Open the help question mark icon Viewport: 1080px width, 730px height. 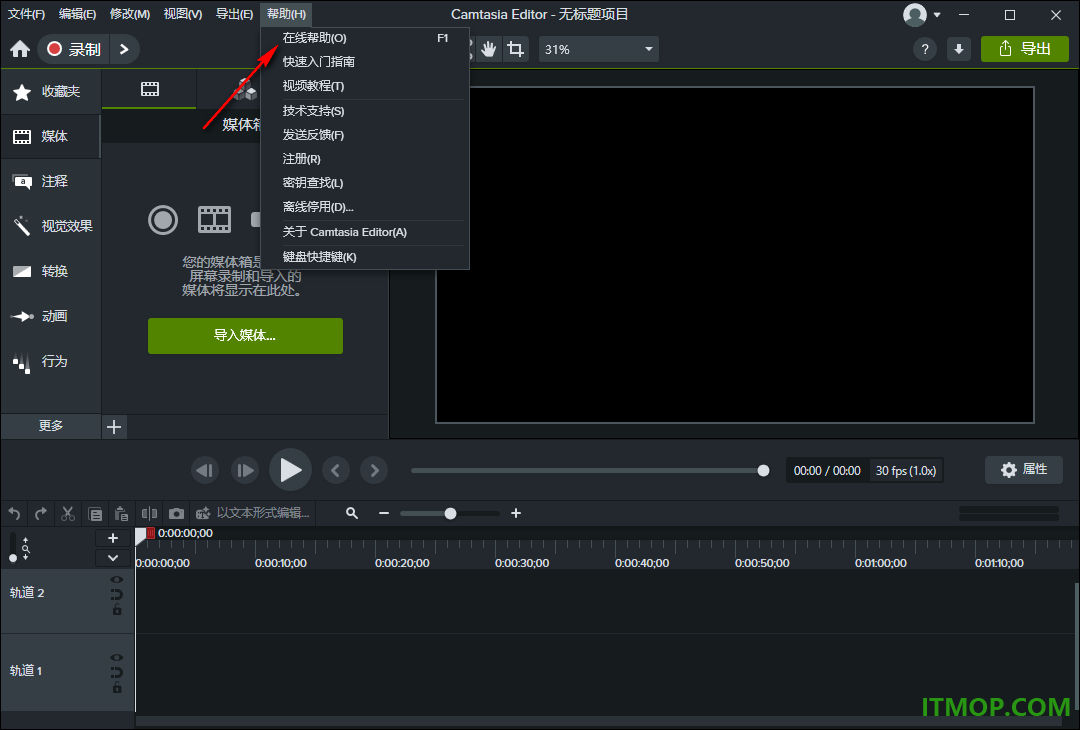925,49
